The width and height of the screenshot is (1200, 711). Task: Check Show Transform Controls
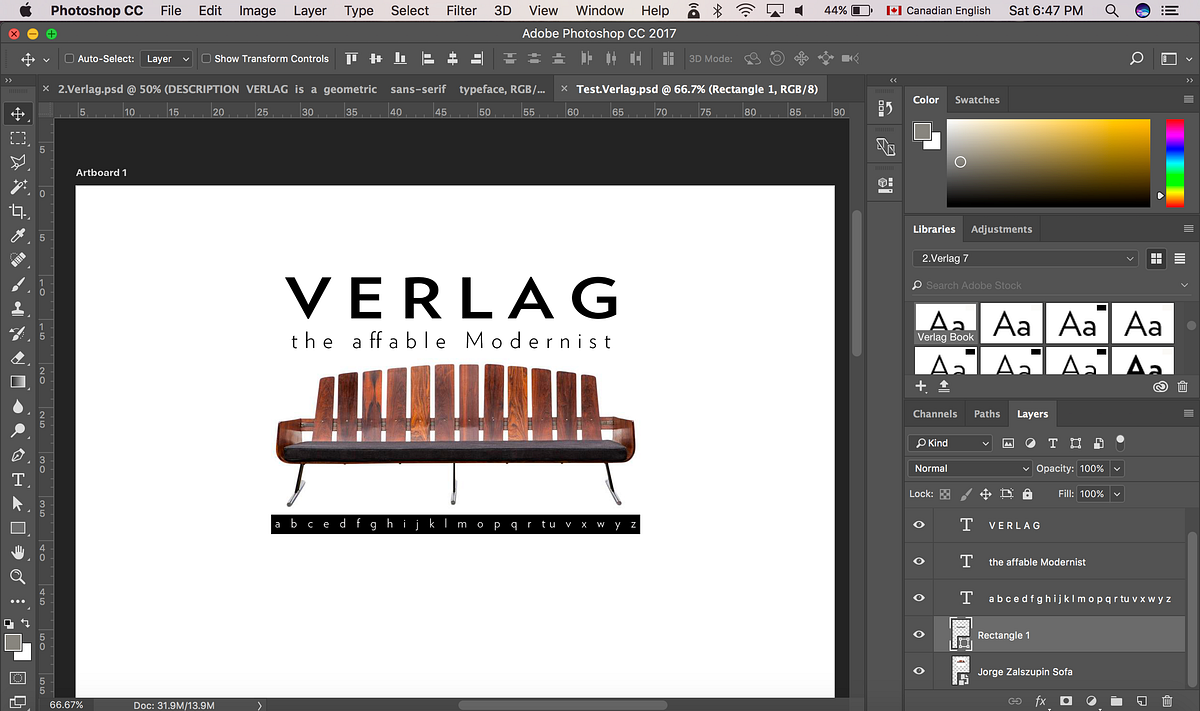pos(206,59)
